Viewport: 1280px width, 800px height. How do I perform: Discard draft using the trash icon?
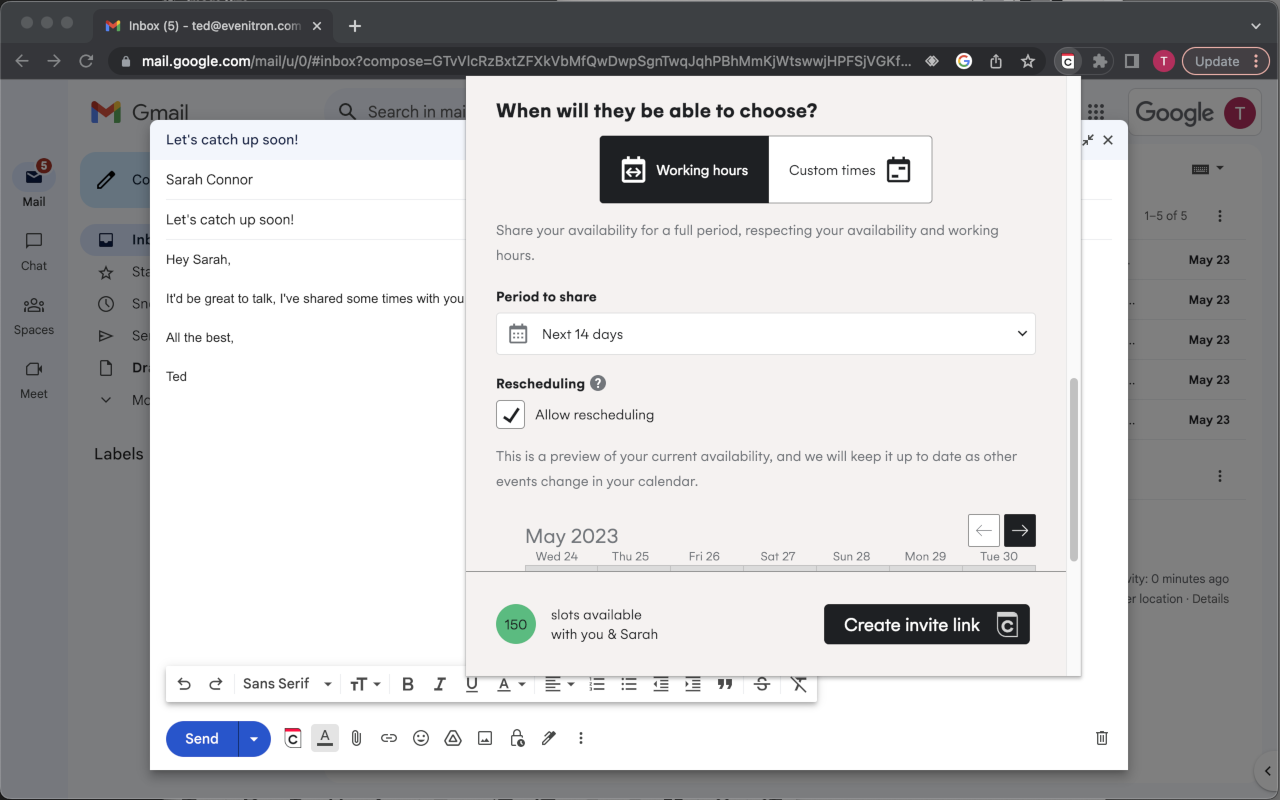pyautogui.click(x=1102, y=738)
